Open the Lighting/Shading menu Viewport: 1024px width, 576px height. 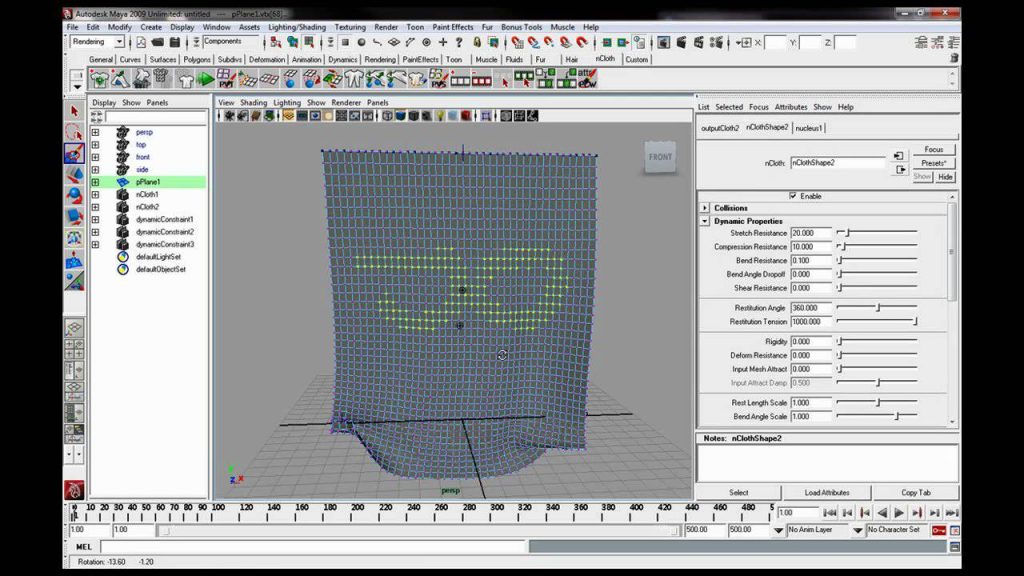pyautogui.click(x=296, y=27)
